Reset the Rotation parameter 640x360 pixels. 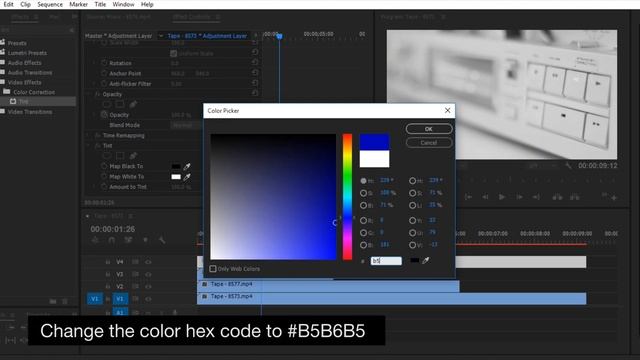(x=255, y=62)
